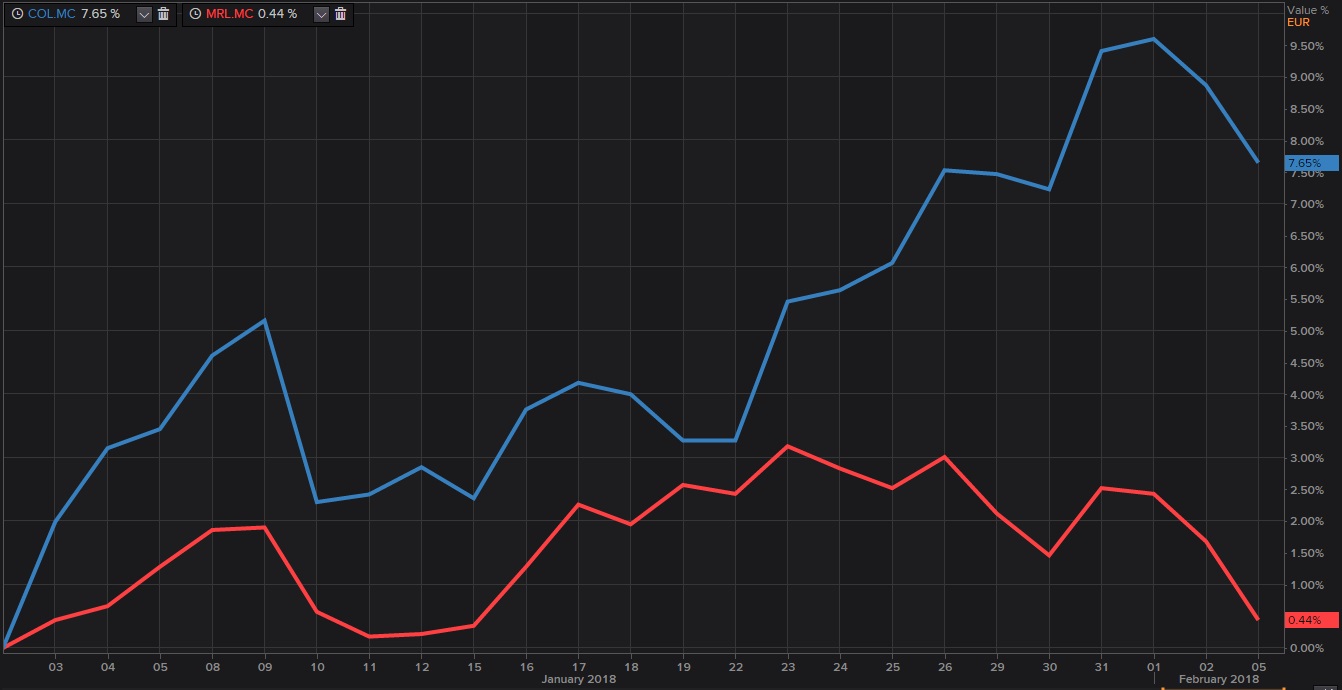Click the 0.00% y-axis label
This screenshot has width=1342, height=690.
tap(1306, 648)
